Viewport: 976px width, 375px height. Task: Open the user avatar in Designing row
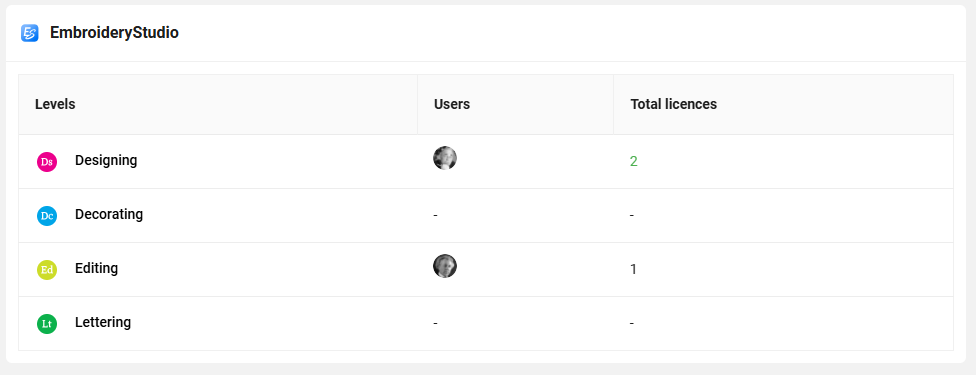tap(445, 158)
